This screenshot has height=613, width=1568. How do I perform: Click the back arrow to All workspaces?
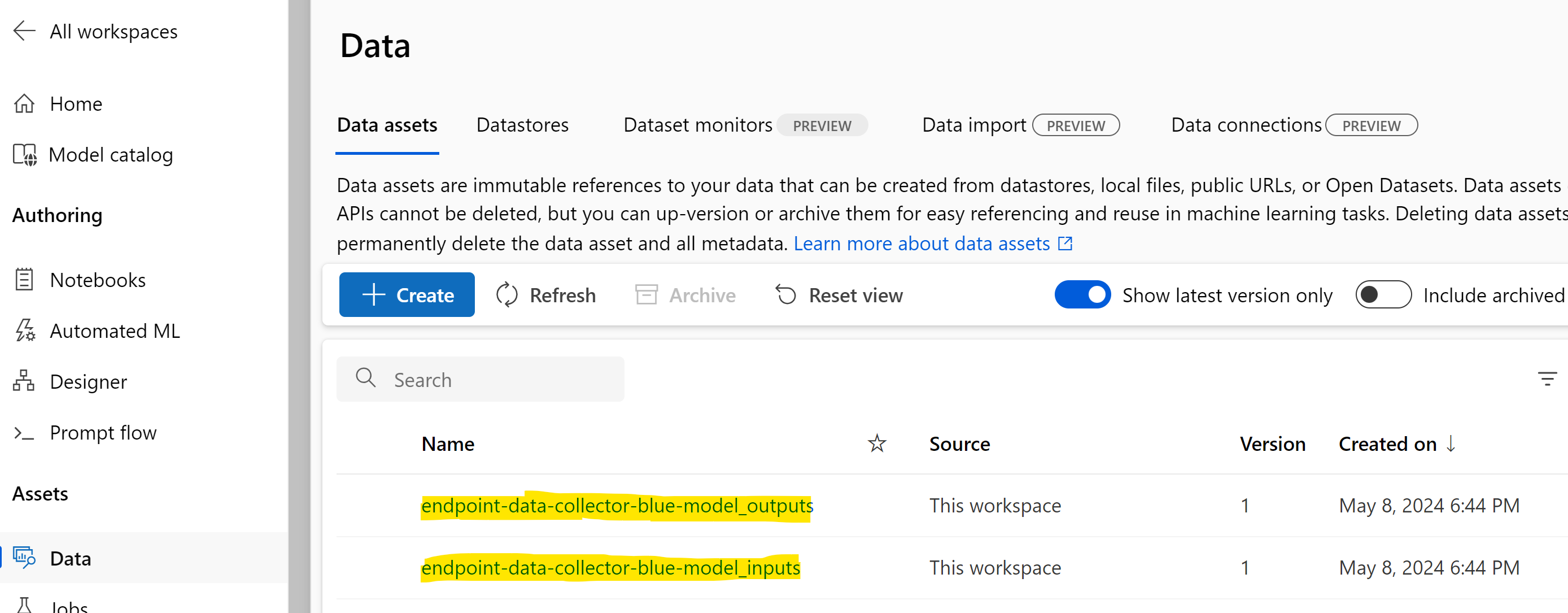tap(24, 31)
